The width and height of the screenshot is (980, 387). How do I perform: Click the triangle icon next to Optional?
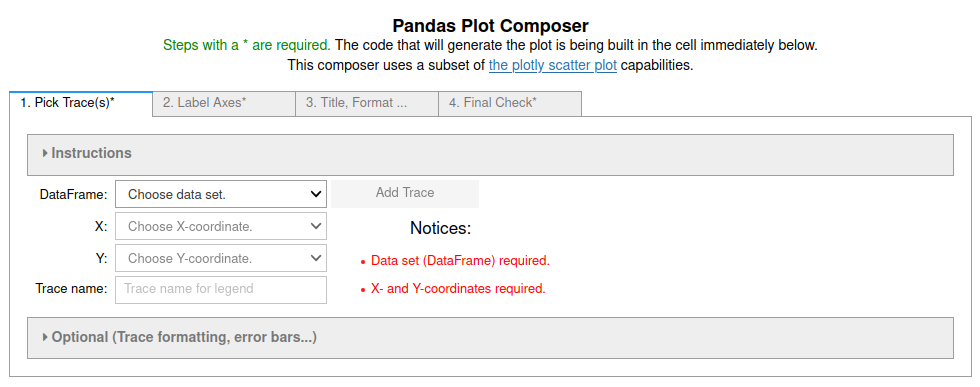(45, 338)
